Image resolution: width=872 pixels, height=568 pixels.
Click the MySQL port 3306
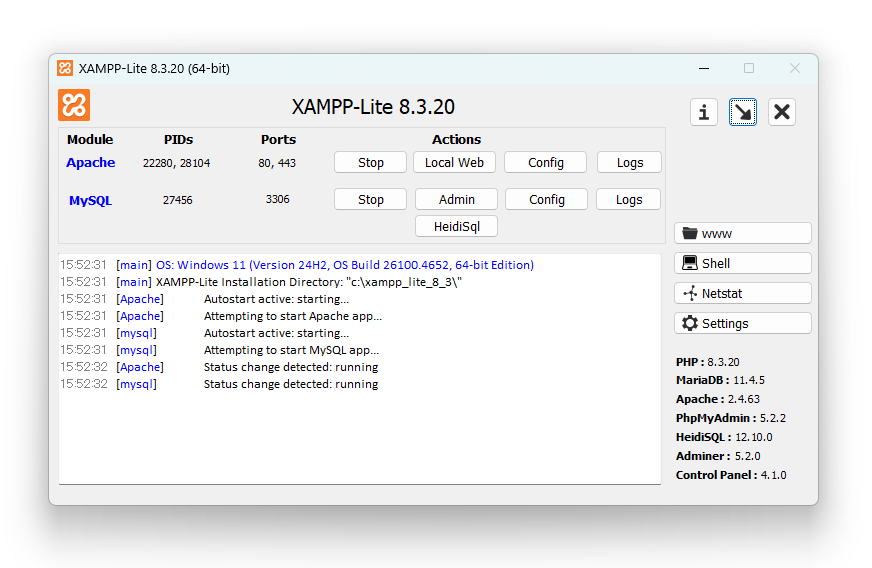coord(278,199)
